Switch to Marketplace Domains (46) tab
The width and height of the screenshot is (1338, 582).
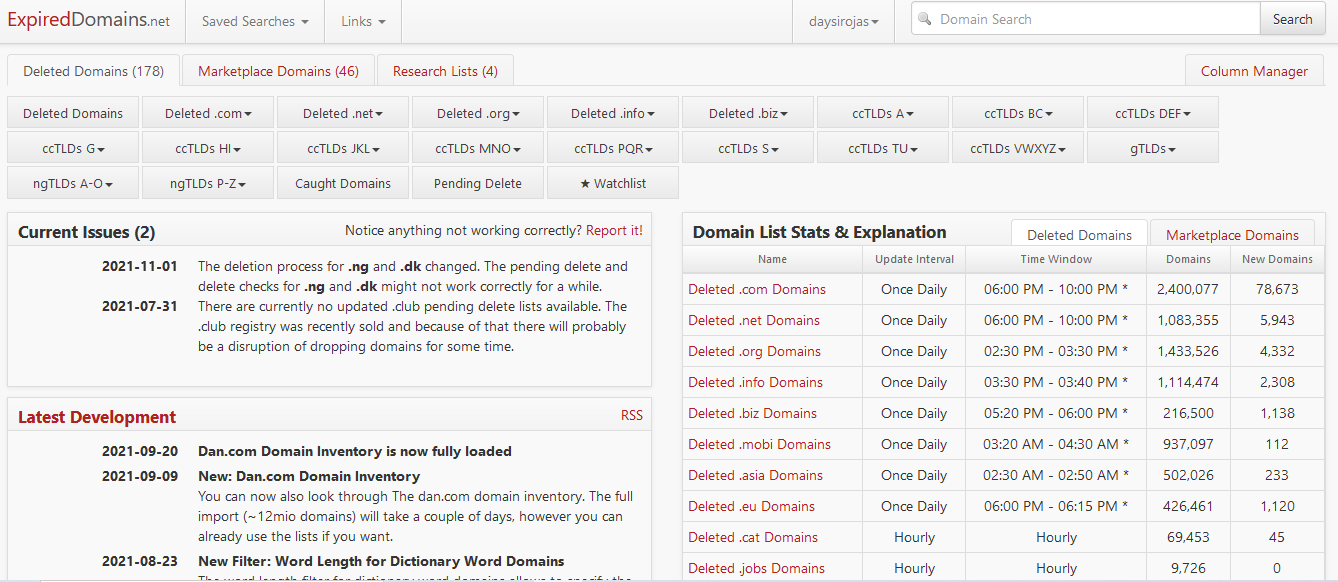[x=278, y=71]
